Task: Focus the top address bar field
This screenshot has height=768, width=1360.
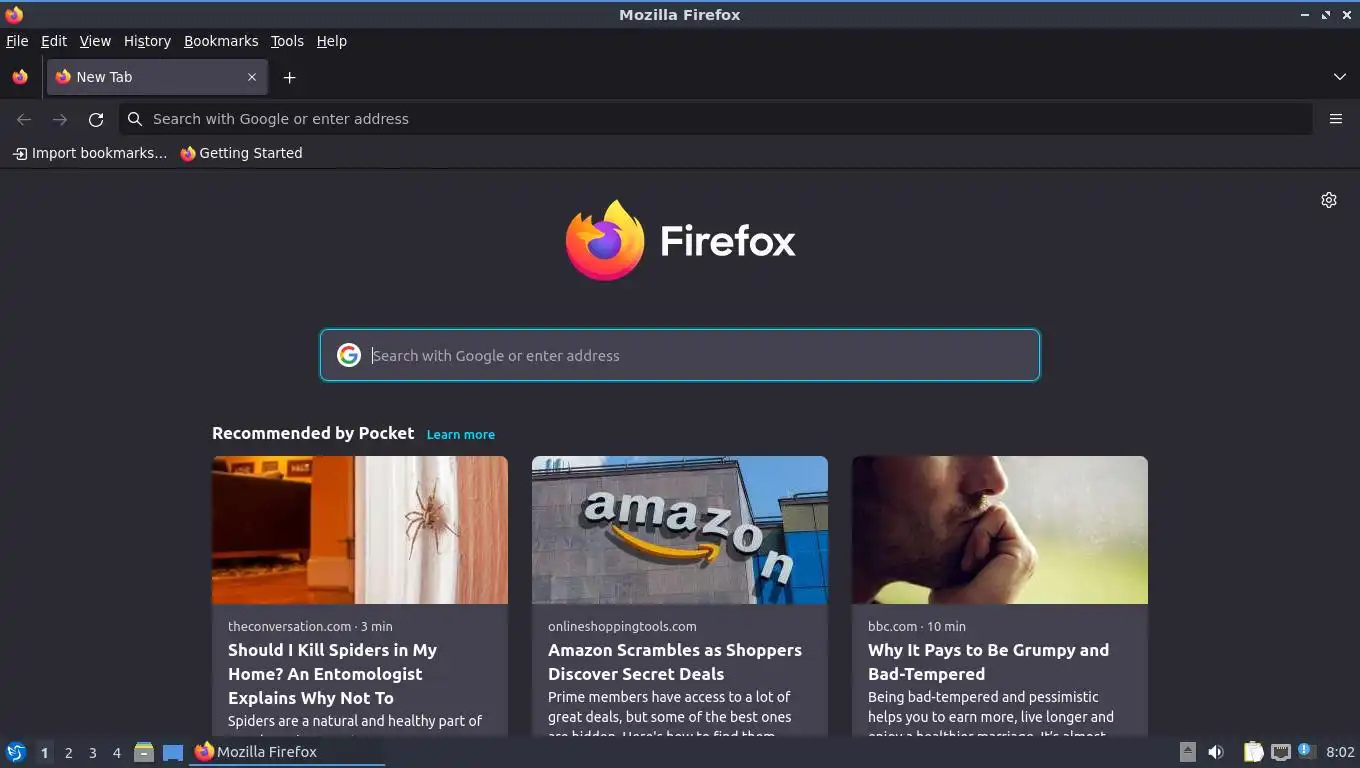Action: [716, 119]
